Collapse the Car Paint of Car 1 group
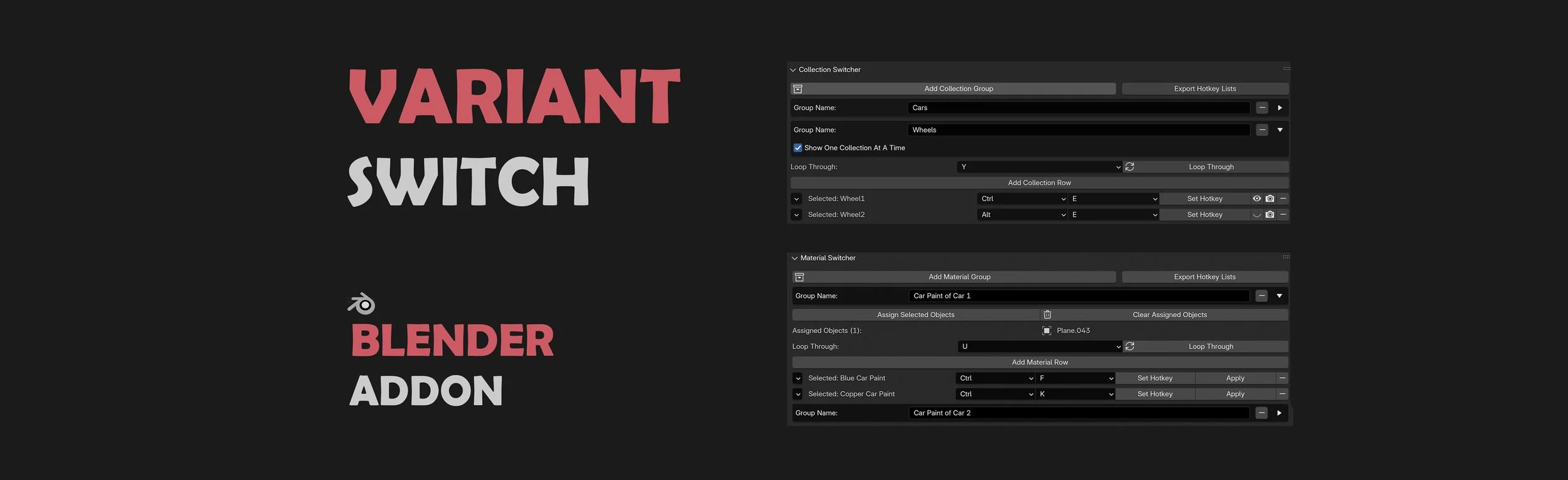Image resolution: width=1568 pixels, height=480 pixels. [x=1279, y=296]
